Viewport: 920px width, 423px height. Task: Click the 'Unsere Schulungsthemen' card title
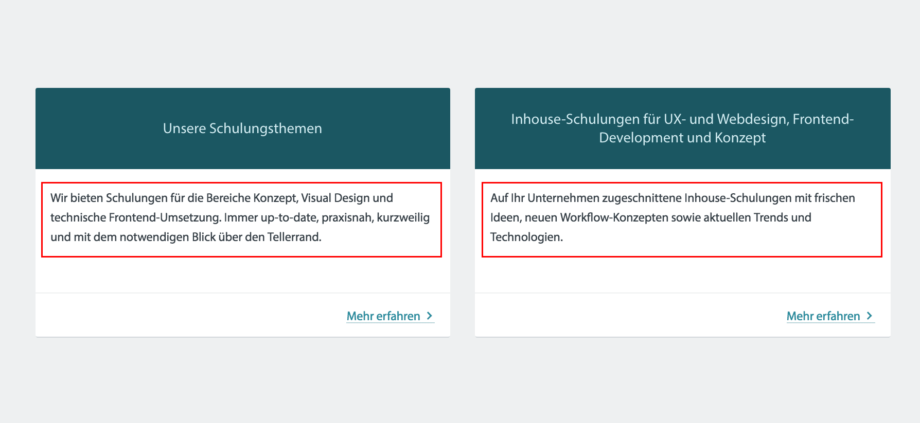[x=242, y=128]
